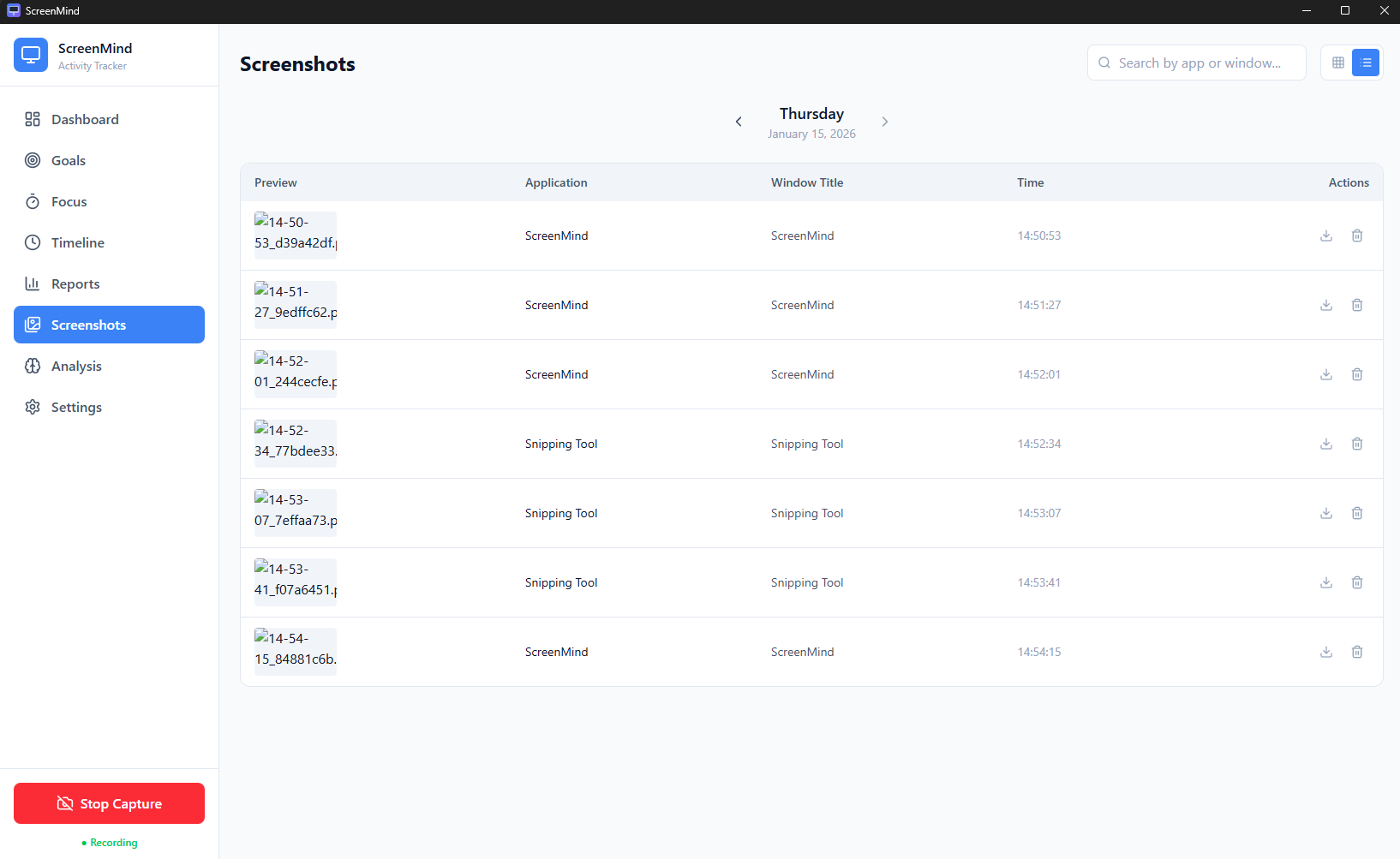Screen dimensions: 1400x859
Task: Delete the 14:54:15 ScreenMind screenshot
Action: [x=1357, y=652]
